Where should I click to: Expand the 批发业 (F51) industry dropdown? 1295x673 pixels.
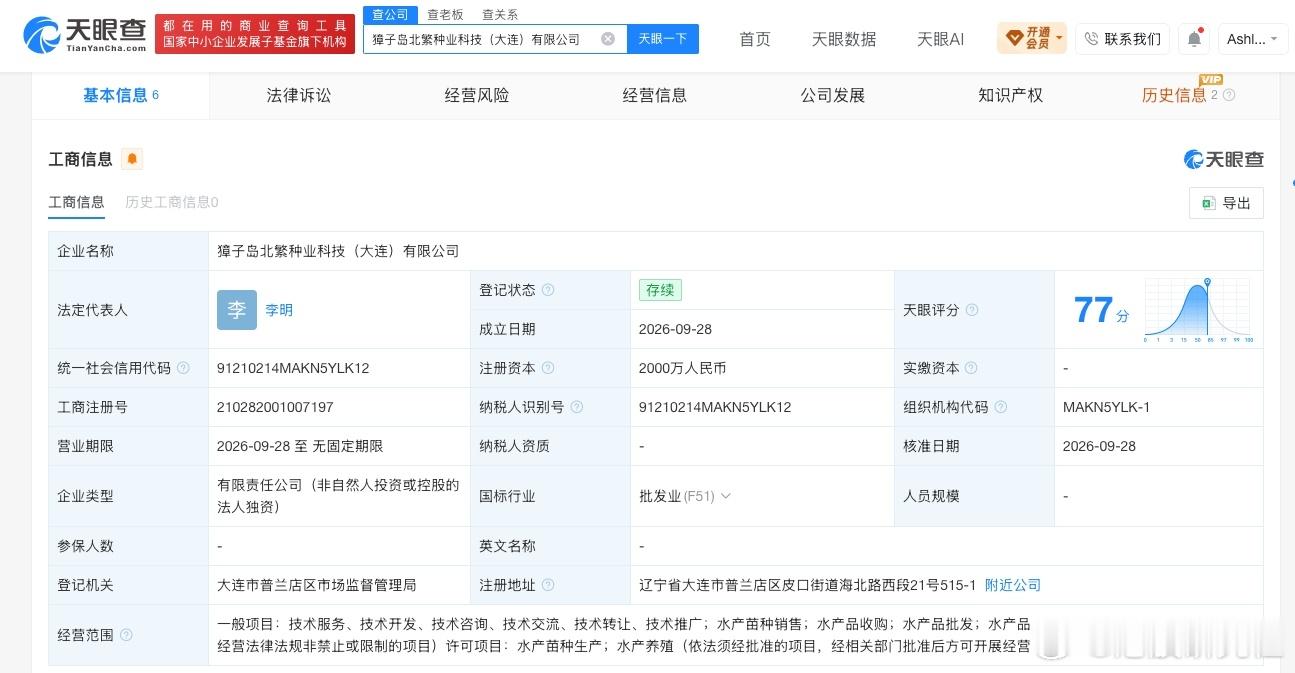726,496
